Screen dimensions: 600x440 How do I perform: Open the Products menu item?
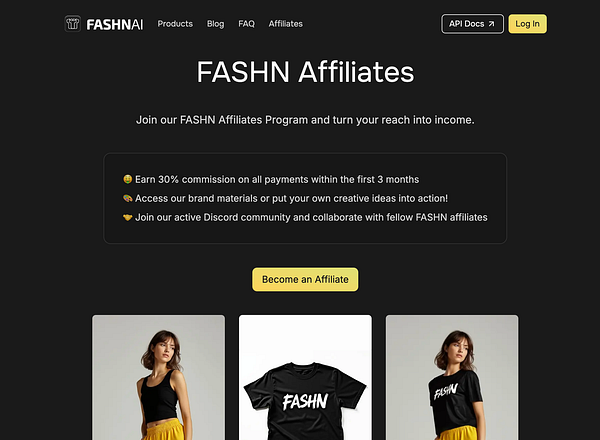click(x=175, y=24)
